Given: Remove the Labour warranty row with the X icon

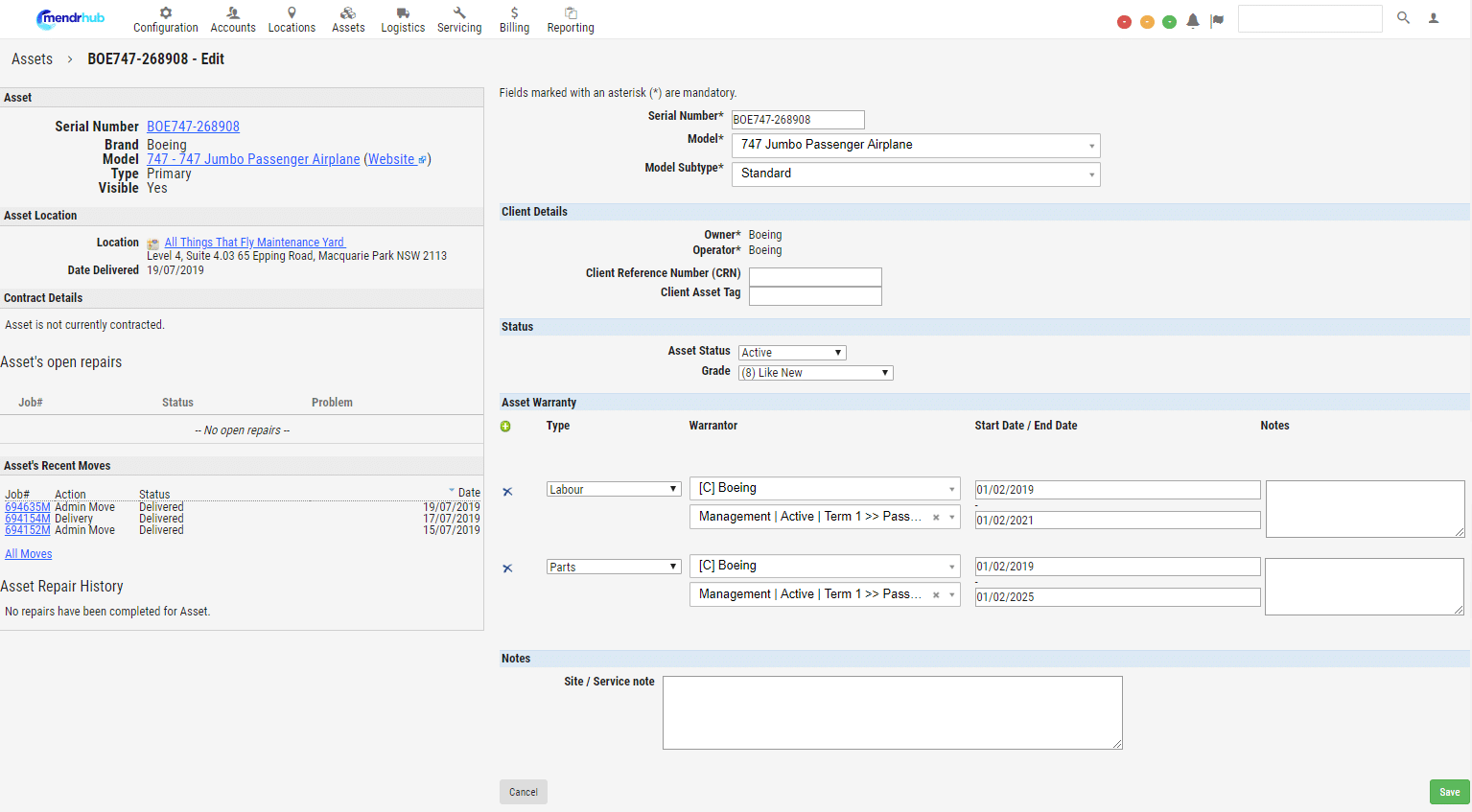Looking at the screenshot, I should [x=507, y=490].
